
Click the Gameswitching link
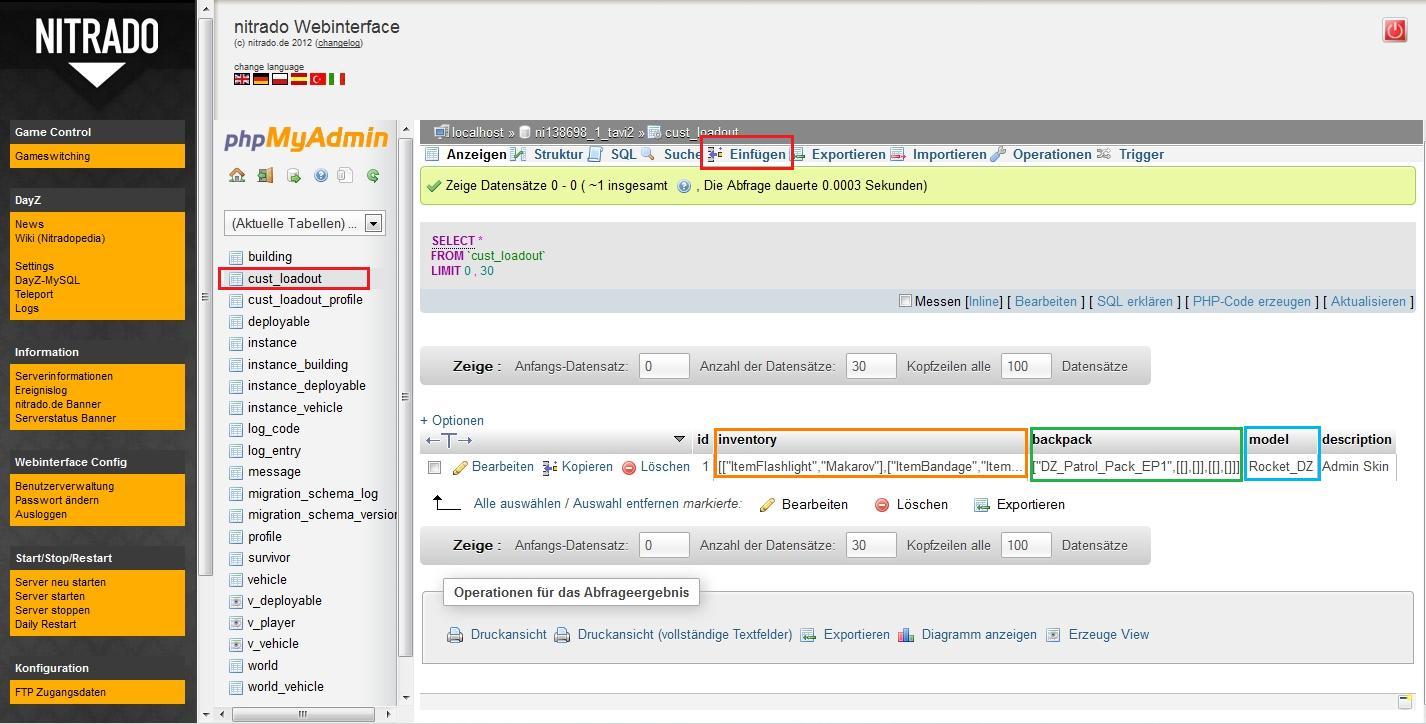tap(52, 157)
